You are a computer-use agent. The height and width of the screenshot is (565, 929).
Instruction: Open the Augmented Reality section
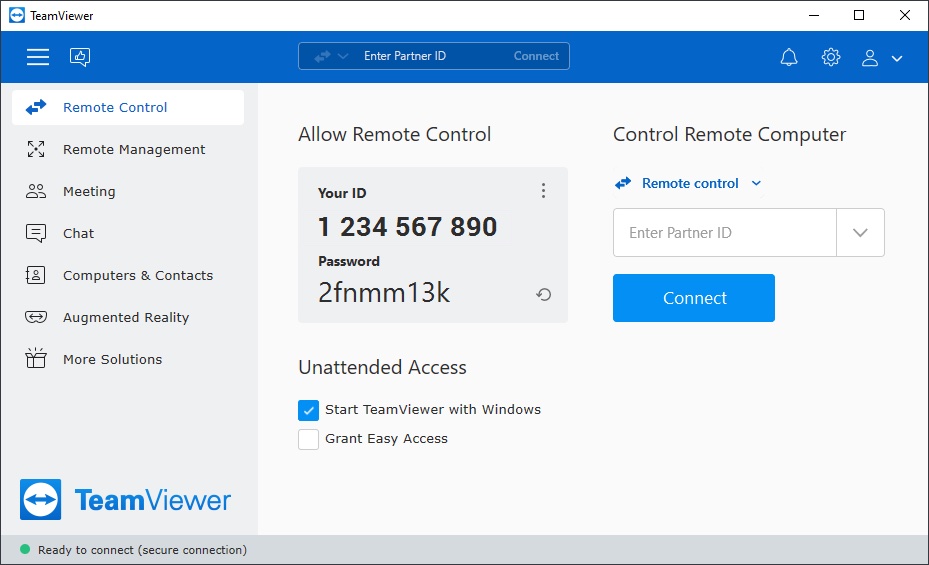click(128, 317)
